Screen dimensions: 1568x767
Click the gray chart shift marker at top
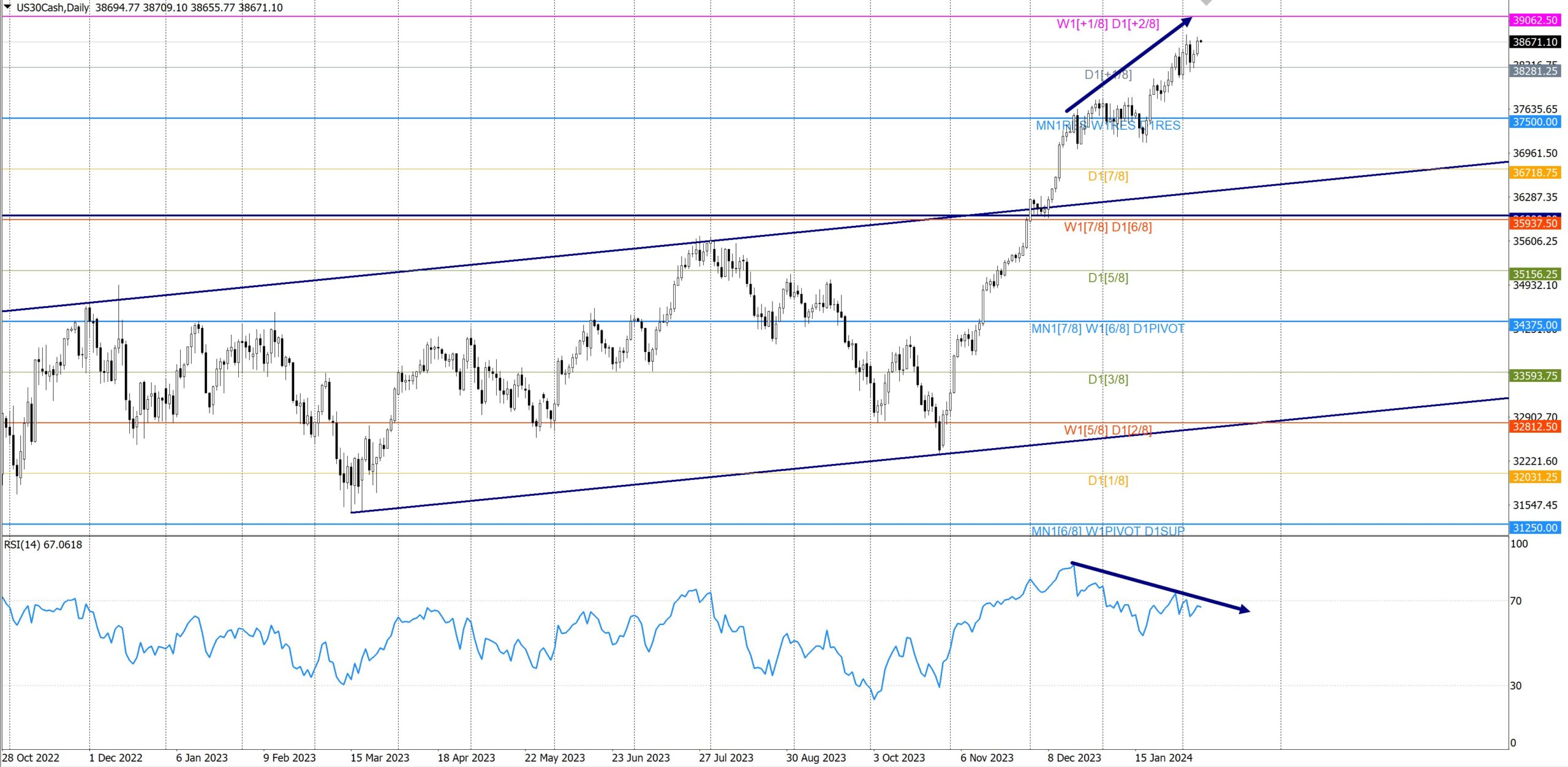[1206, 2]
